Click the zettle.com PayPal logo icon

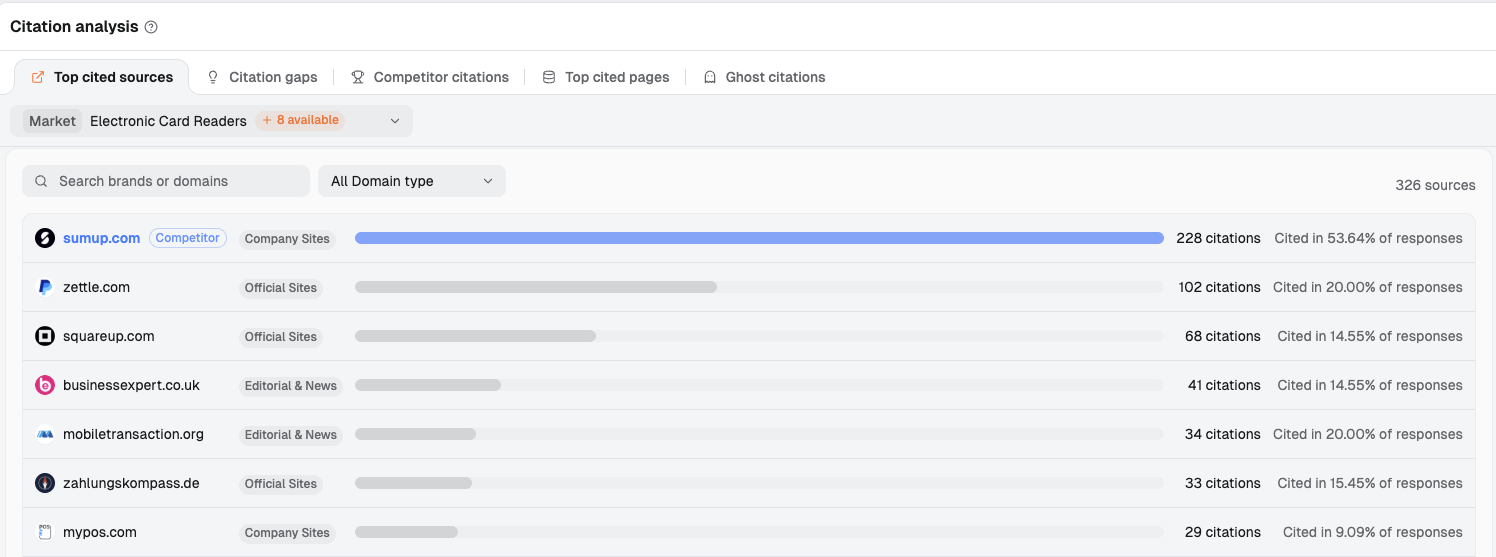pos(45,287)
